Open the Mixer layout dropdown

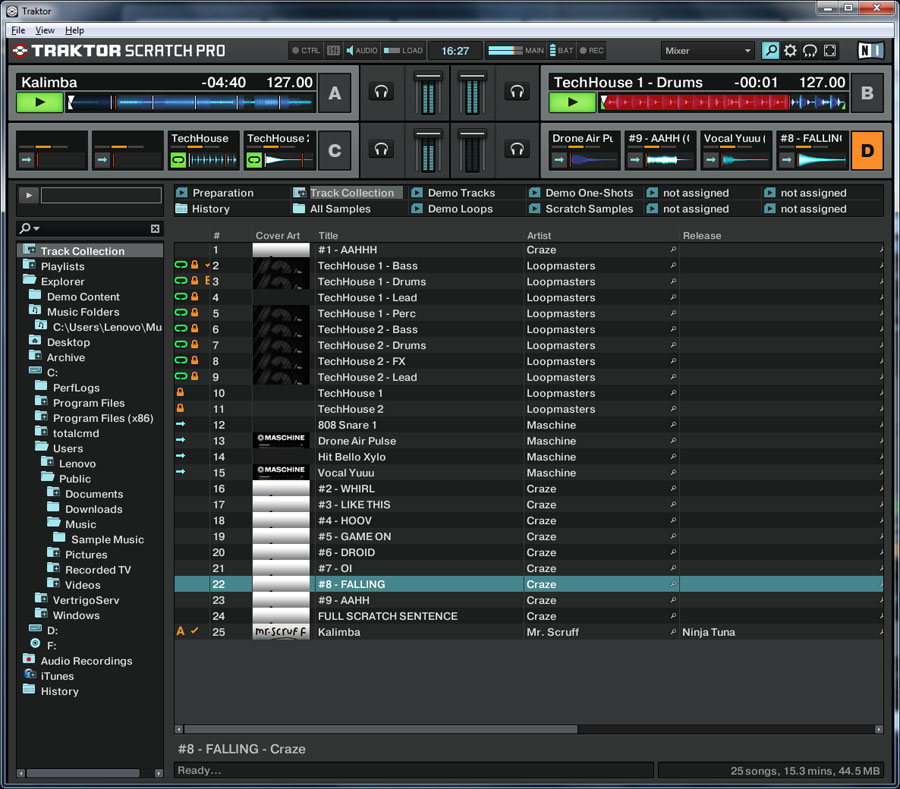point(708,51)
